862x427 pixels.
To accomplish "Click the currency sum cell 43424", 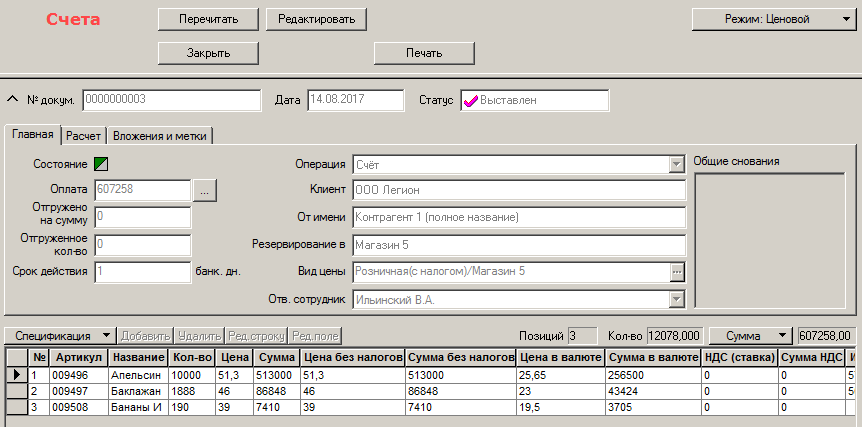I will pos(653,391).
